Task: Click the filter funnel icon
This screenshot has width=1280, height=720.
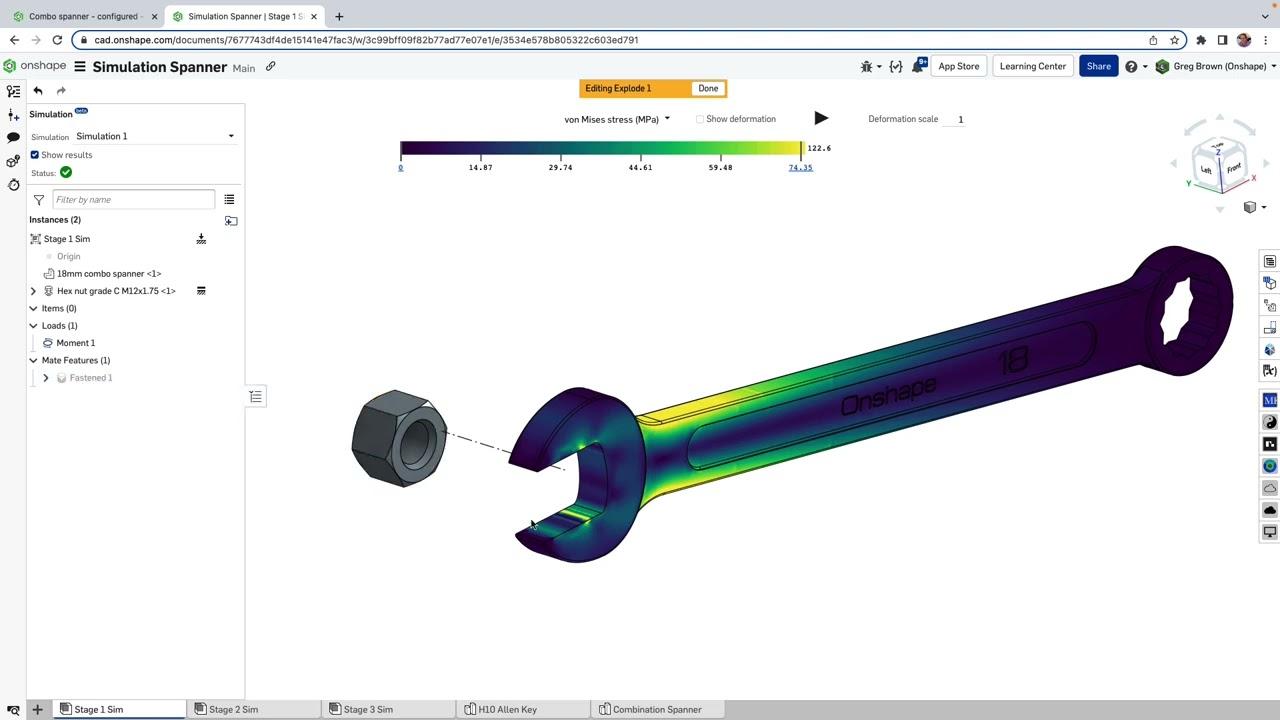Action: pyautogui.click(x=39, y=200)
